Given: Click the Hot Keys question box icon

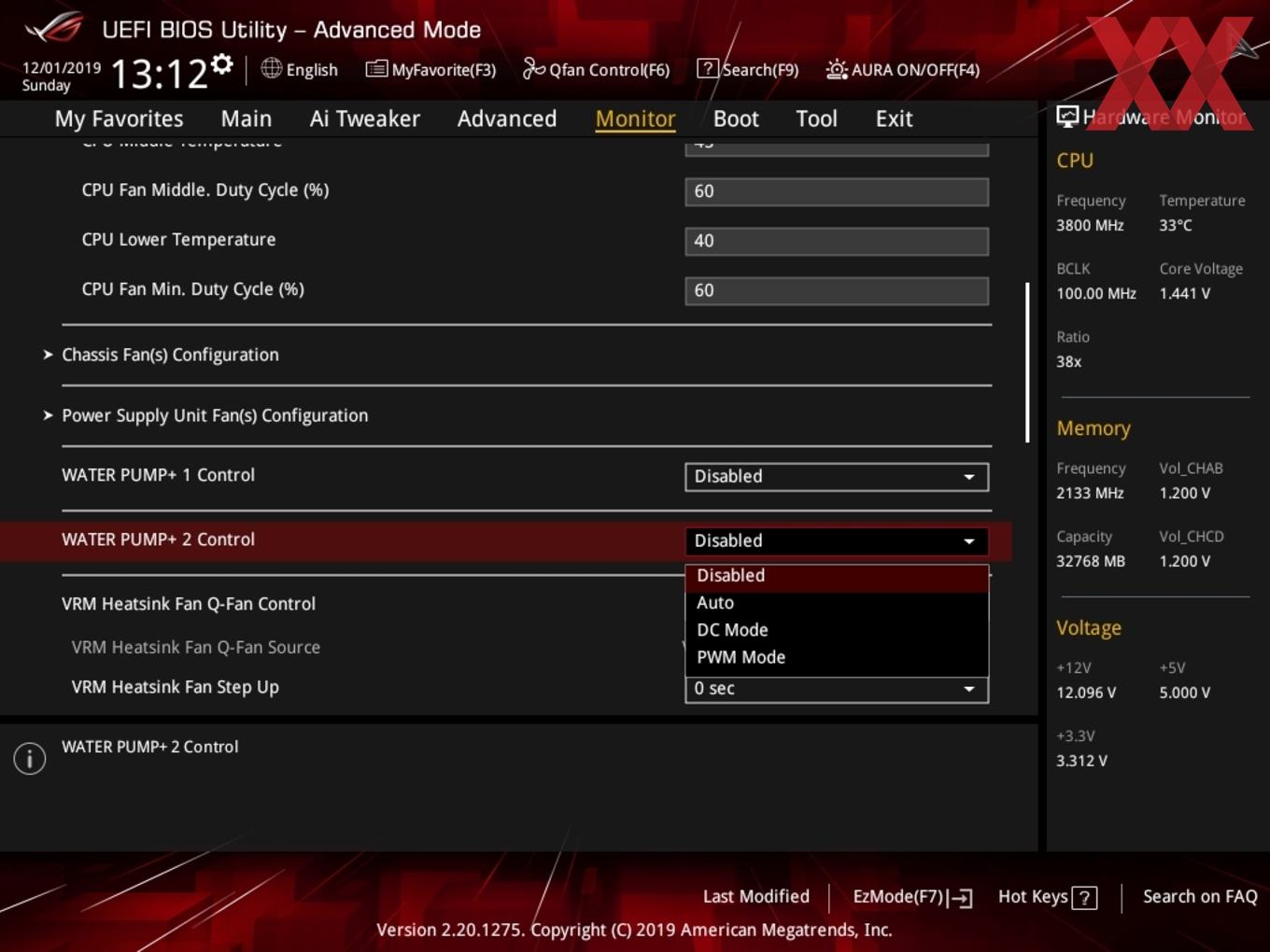Looking at the screenshot, I should tap(1084, 898).
